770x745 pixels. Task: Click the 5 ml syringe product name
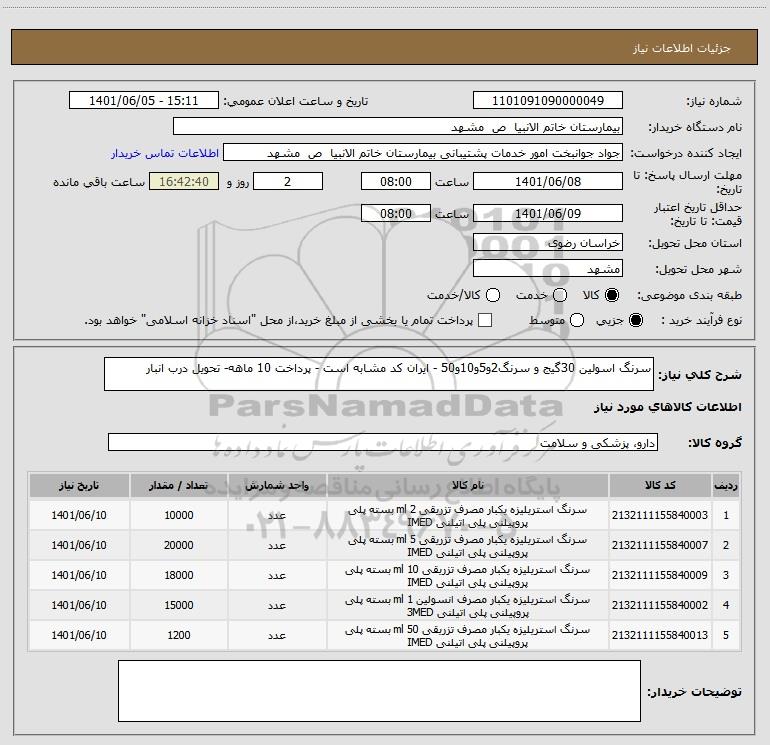pos(468,546)
